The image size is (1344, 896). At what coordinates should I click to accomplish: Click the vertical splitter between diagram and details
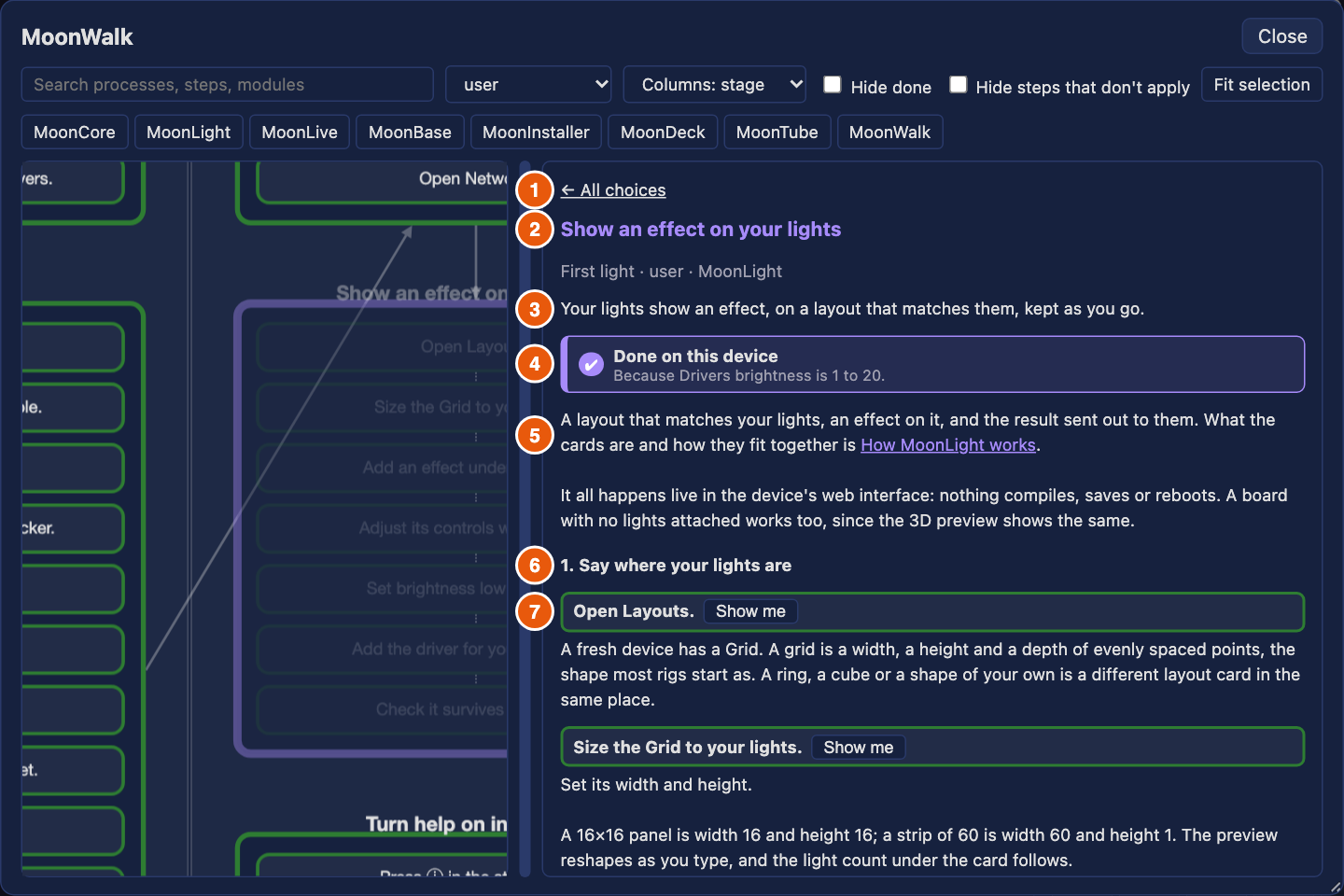click(x=525, y=519)
